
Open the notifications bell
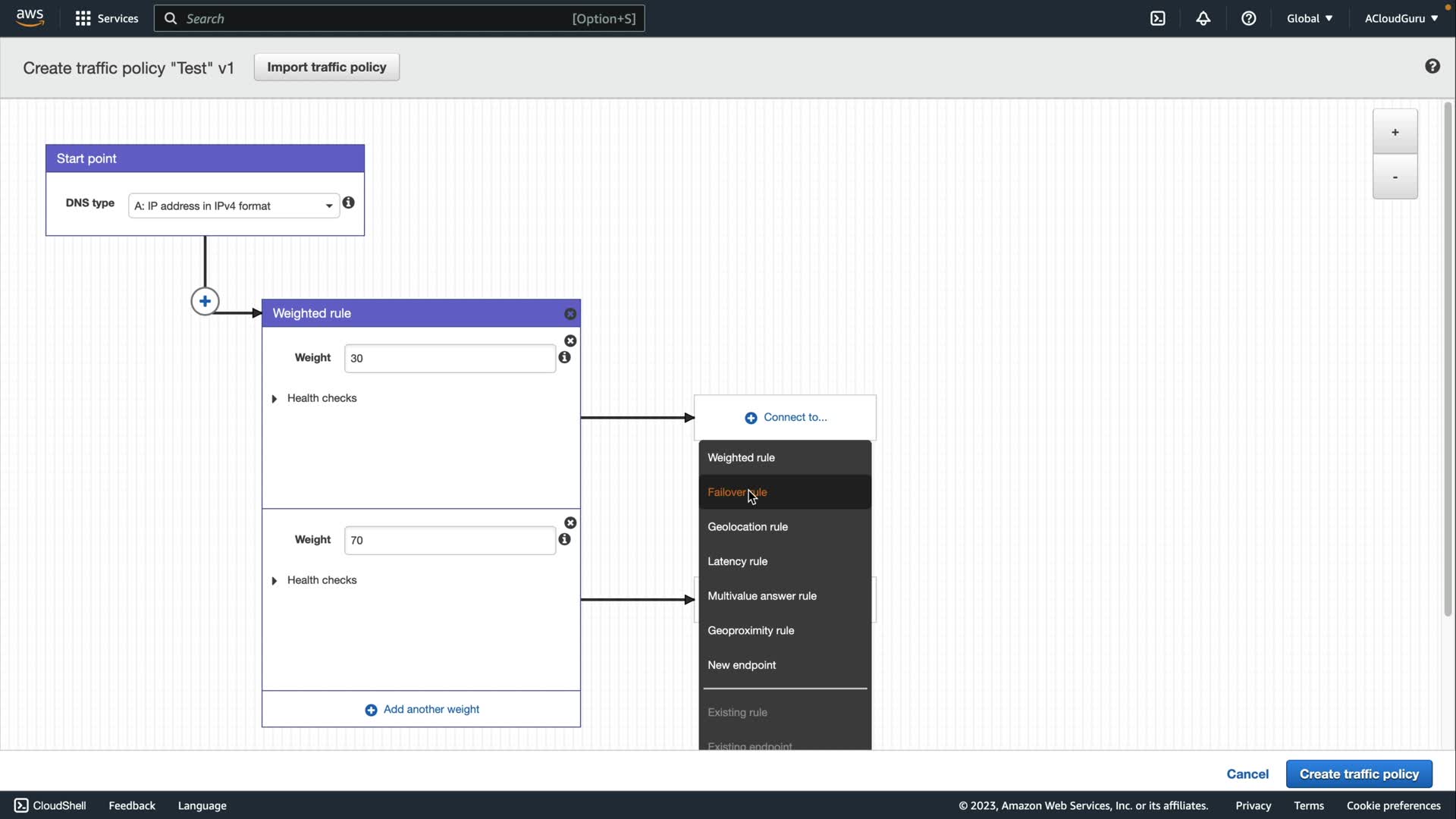(1203, 18)
